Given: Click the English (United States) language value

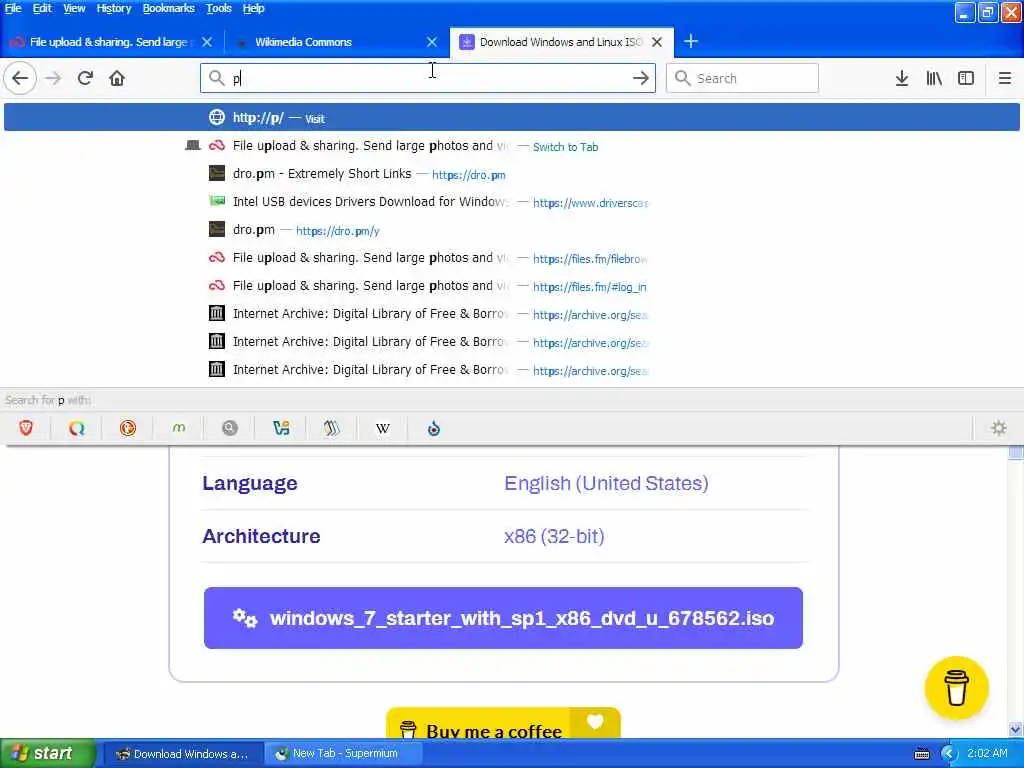Looking at the screenshot, I should pyautogui.click(x=606, y=483).
